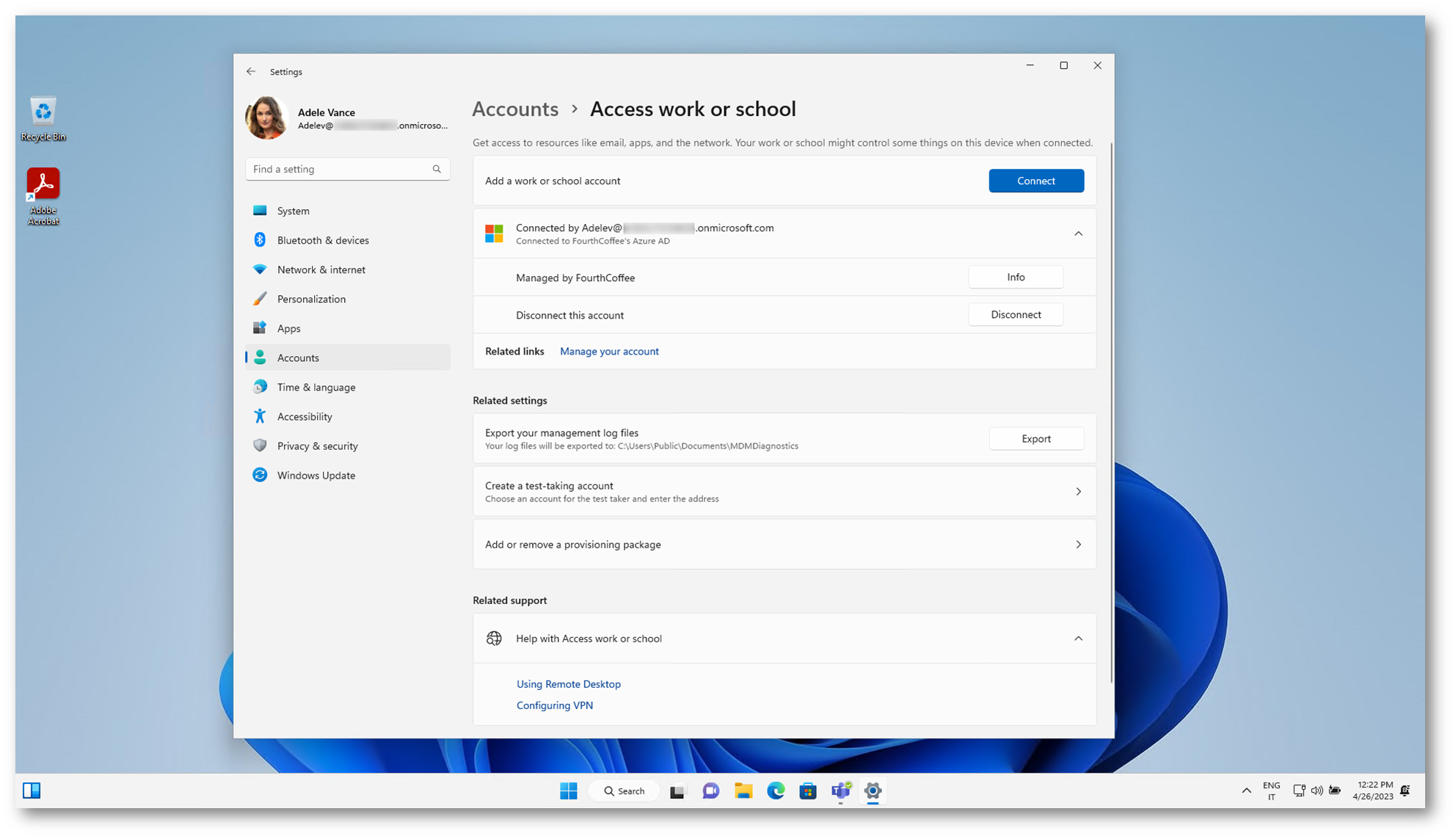Open File Explorer from the taskbar
1456x839 pixels.
(743, 791)
